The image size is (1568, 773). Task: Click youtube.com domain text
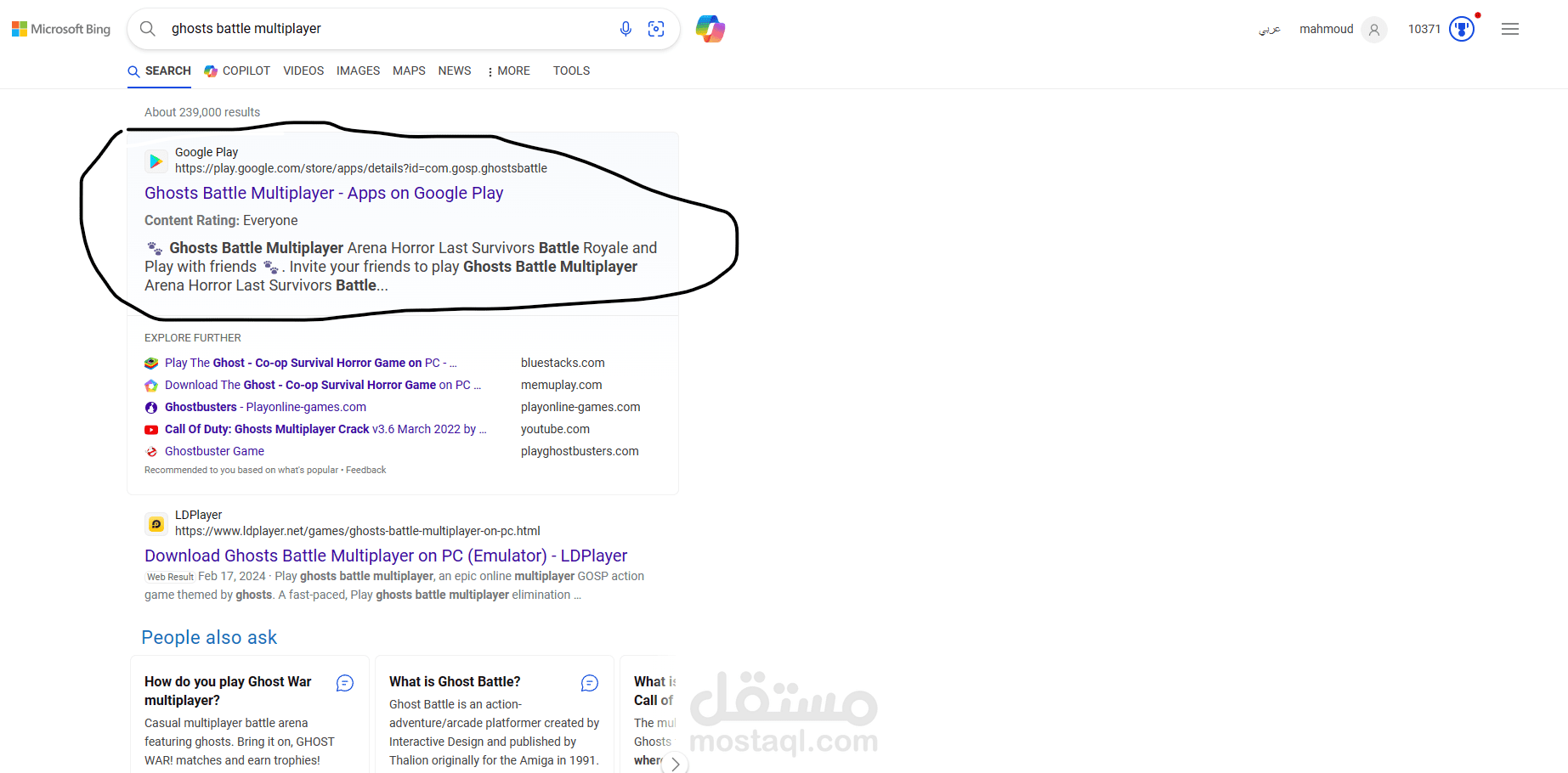pos(555,429)
